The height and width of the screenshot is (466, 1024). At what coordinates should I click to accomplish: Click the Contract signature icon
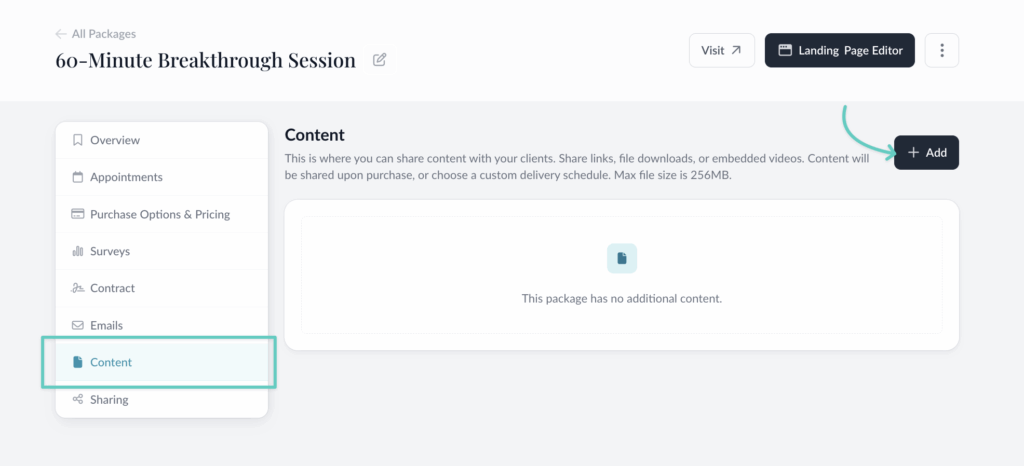point(78,288)
